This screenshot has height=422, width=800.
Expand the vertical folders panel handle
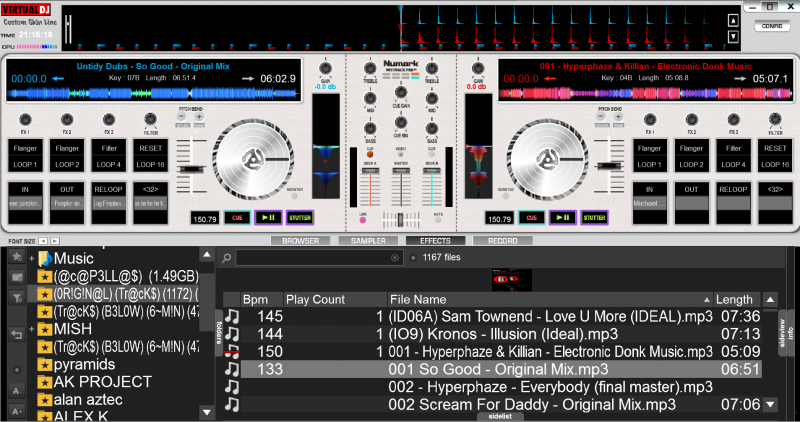[x=219, y=333]
